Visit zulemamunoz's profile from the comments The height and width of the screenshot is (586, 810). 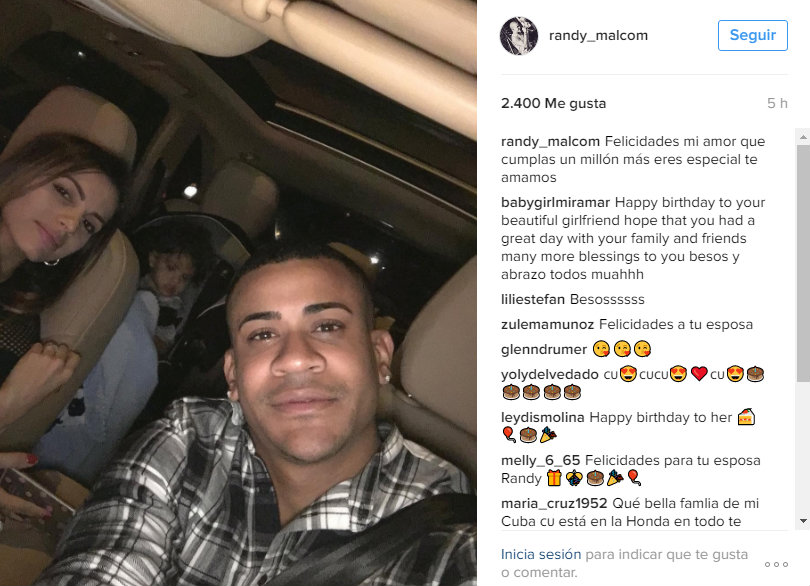[x=547, y=325]
